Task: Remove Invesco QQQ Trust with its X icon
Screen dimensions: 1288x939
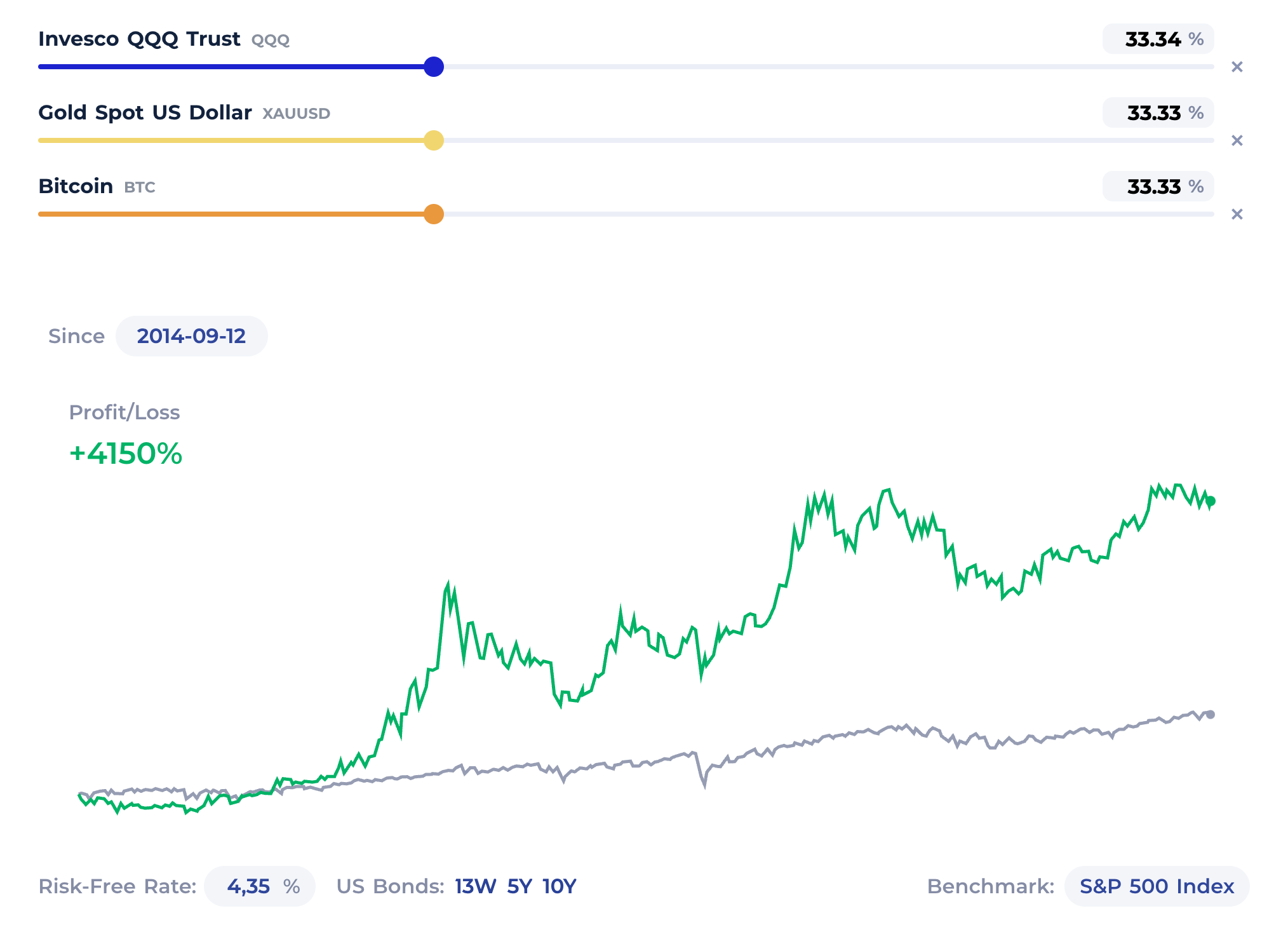Action: point(1237,67)
